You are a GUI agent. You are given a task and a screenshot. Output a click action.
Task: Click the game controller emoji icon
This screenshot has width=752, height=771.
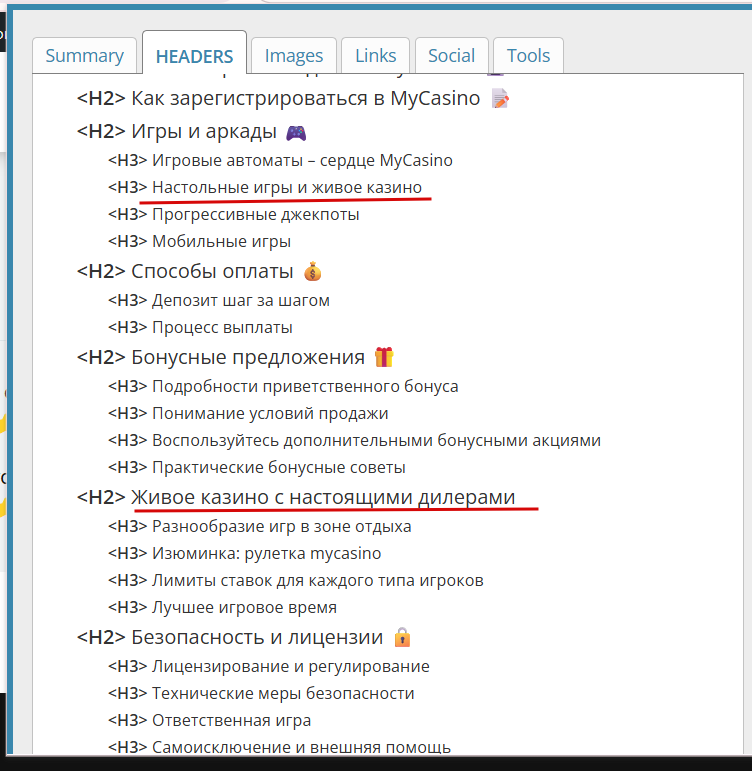point(296,133)
